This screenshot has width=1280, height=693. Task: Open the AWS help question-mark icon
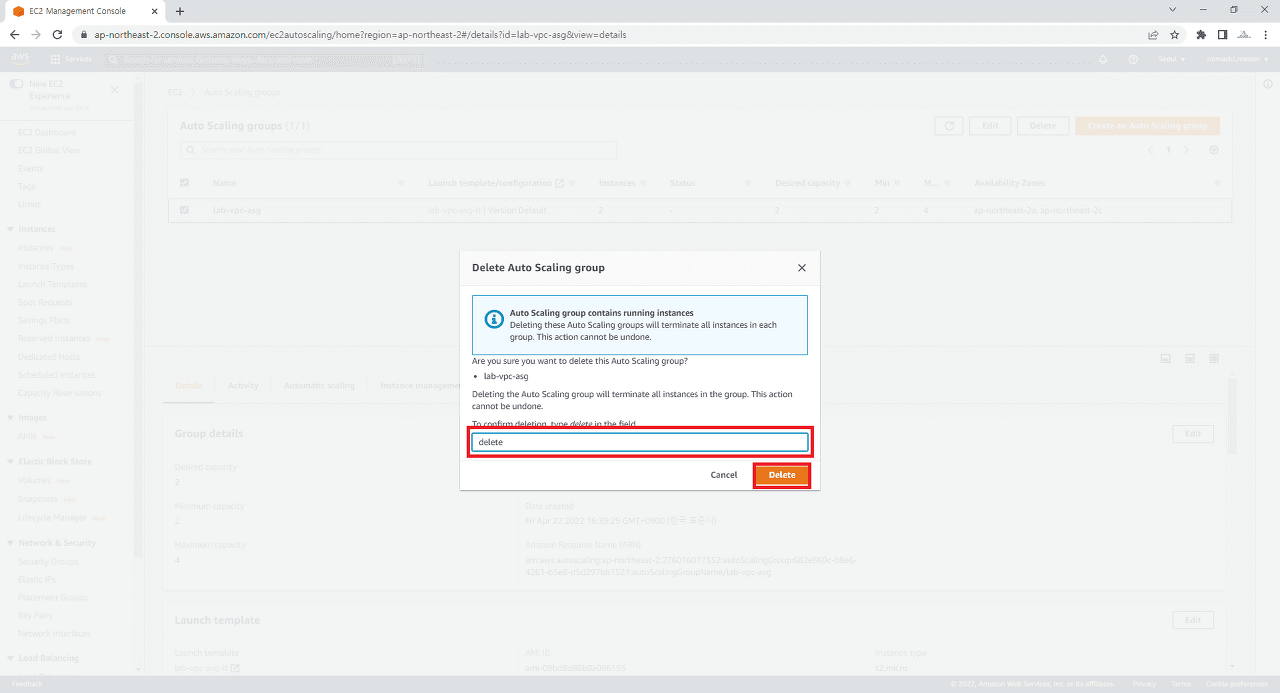[x=1133, y=59]
